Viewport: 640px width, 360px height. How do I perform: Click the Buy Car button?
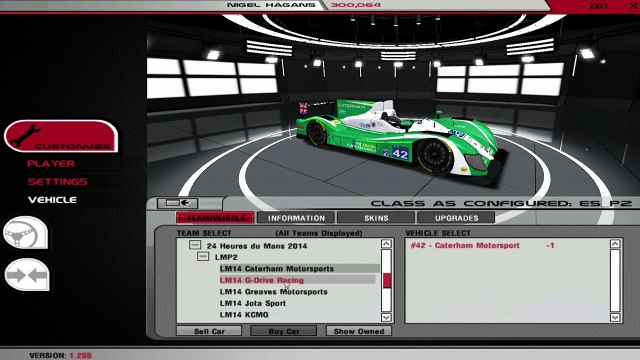[x=284, y=331]
